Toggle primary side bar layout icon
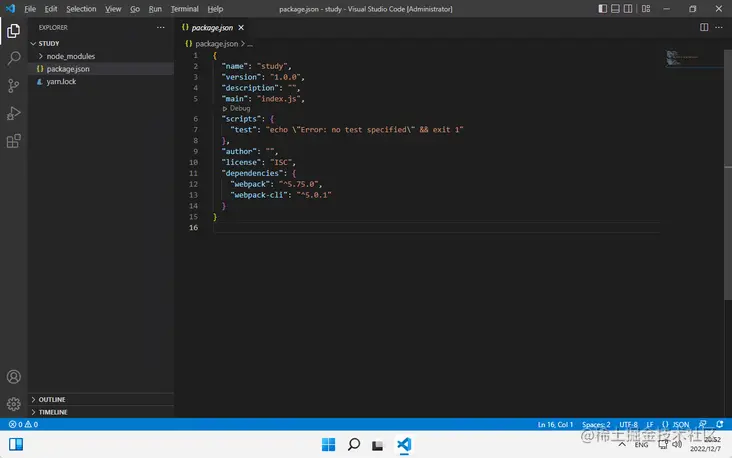Screen dimensions: 732x458 [x=603, y=8]
